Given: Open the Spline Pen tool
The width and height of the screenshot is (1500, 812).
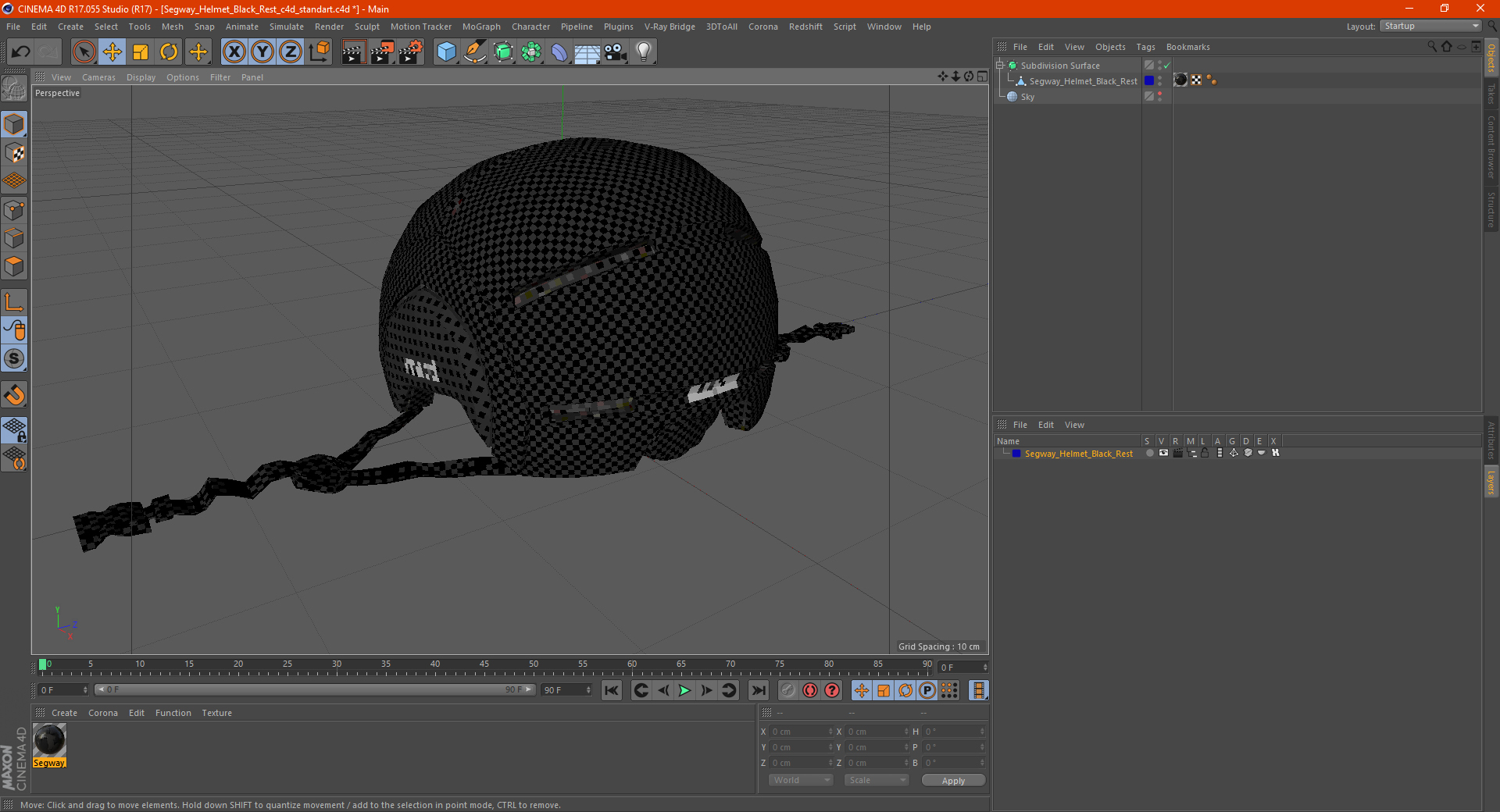Looking at the screenshot, I should pyautogui.click(x=475, y=52).
